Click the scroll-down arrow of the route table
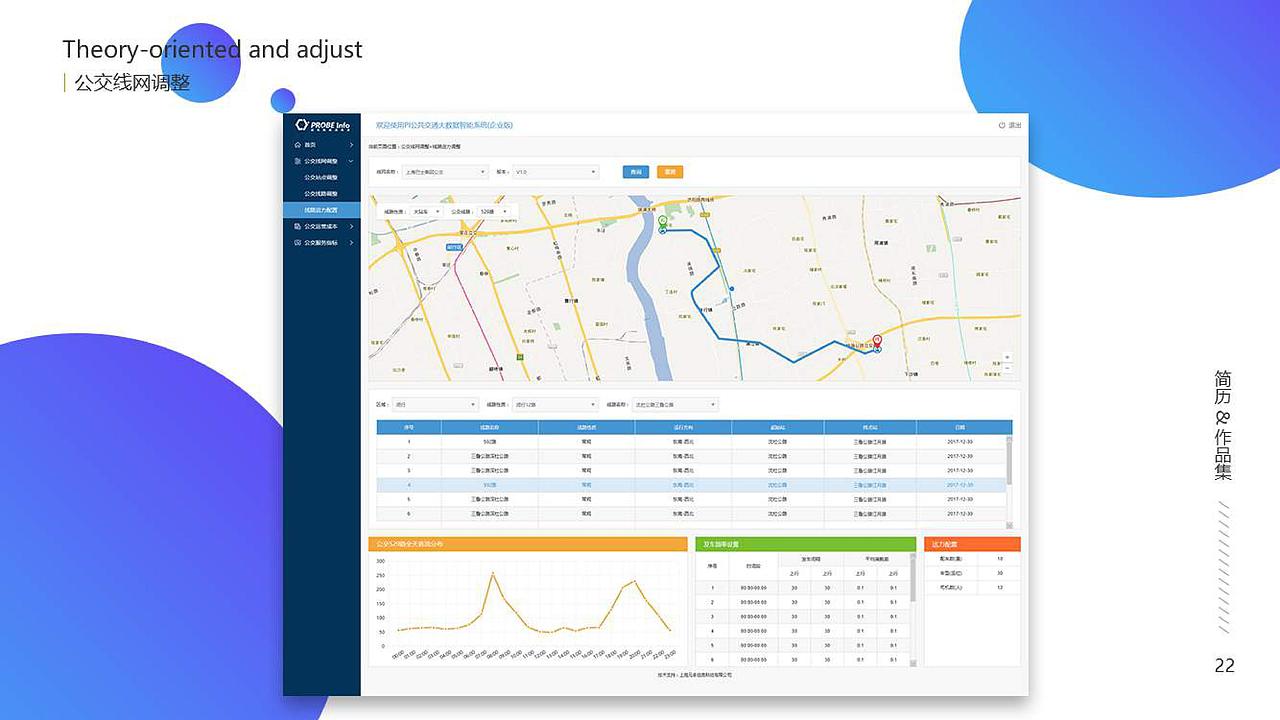The height and width of the screenshot is (720, 1280). 1009,525
